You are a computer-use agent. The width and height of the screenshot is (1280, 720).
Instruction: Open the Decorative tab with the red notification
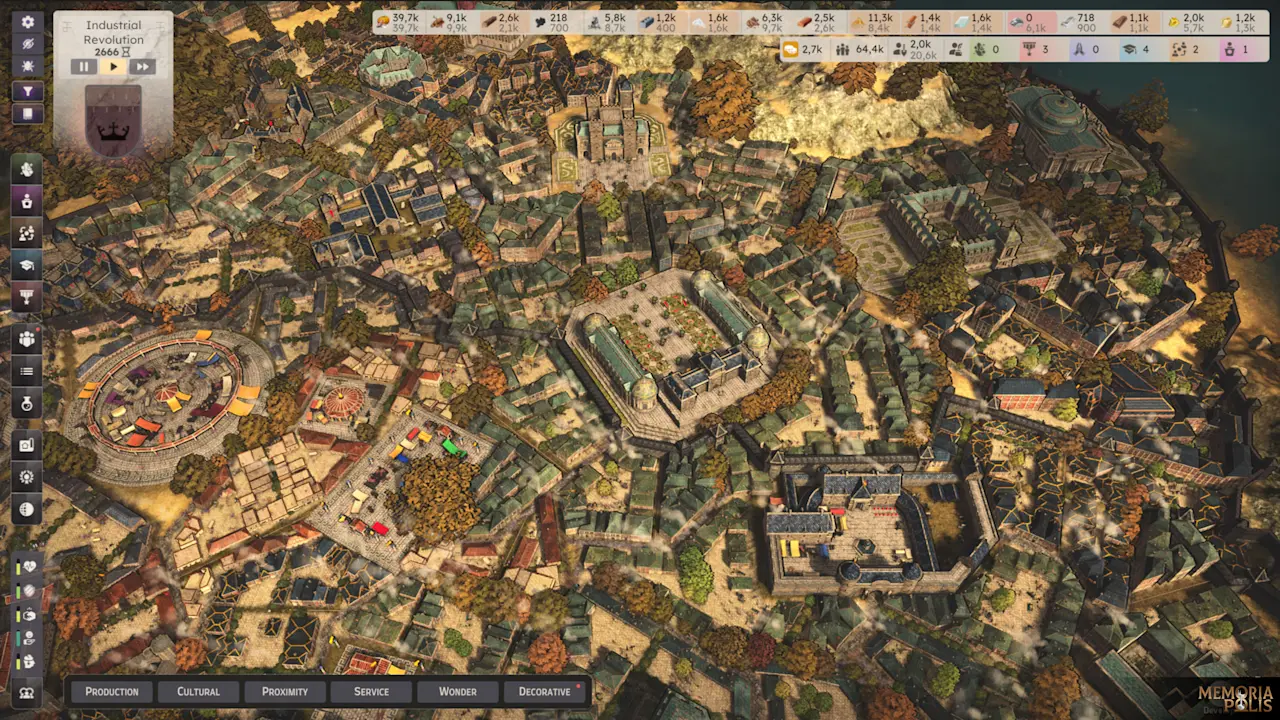(543, 691)
